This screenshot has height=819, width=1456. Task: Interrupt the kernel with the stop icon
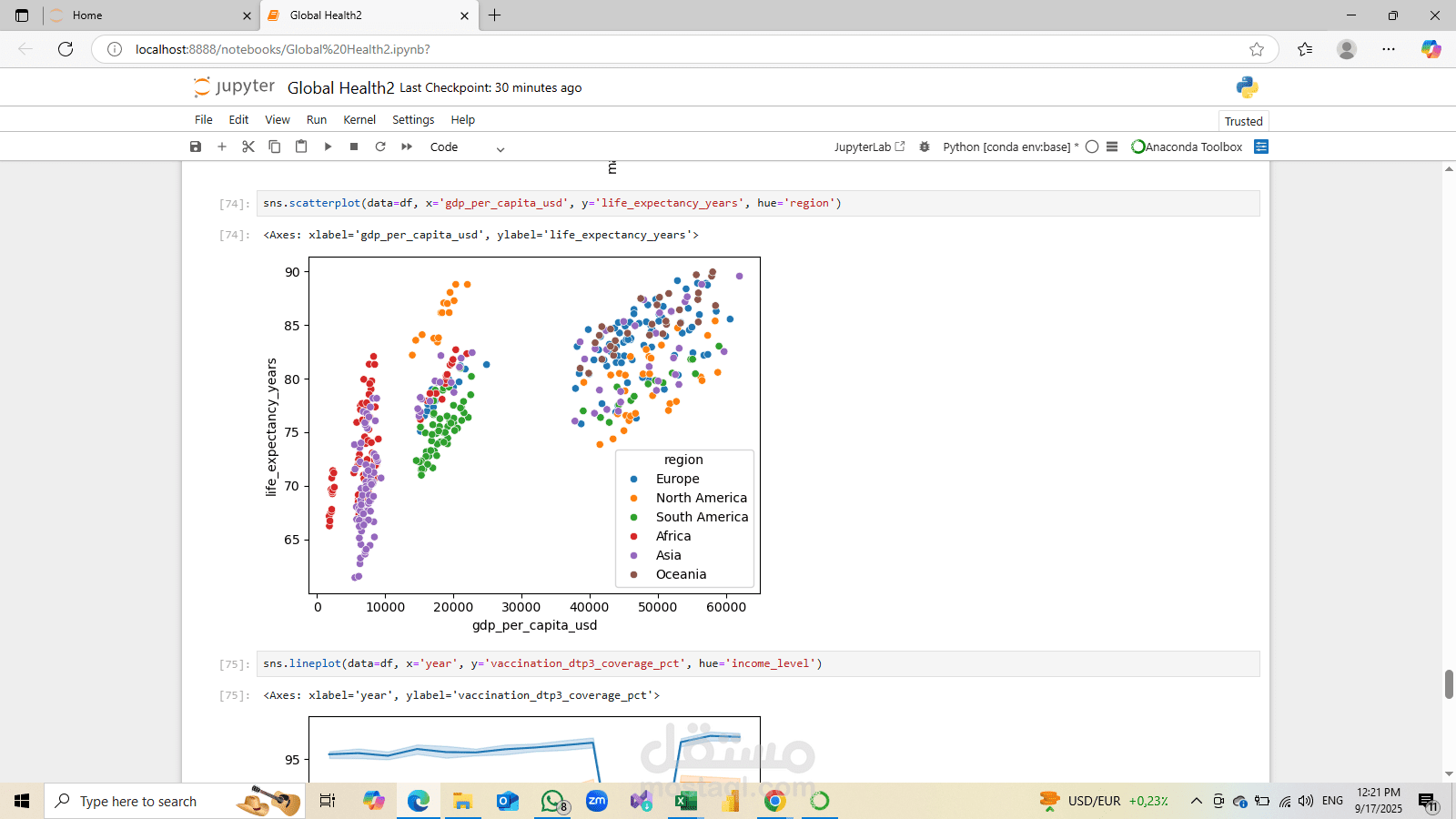tap(354, 147)
